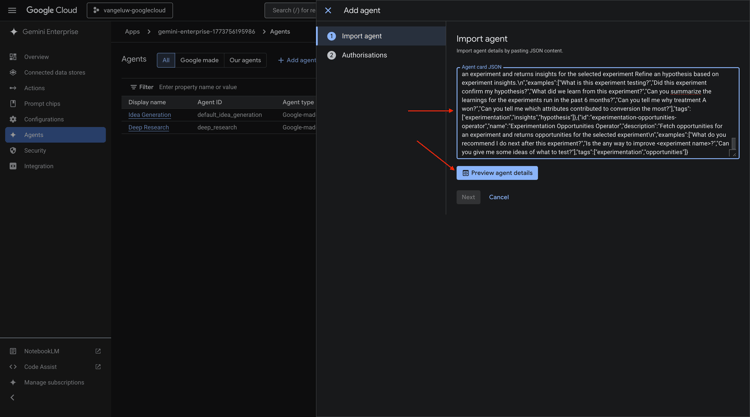Select the Import agent step
The width and height of the screenshot is (750, 417).
pyautogui.click(x=381, y=36)
